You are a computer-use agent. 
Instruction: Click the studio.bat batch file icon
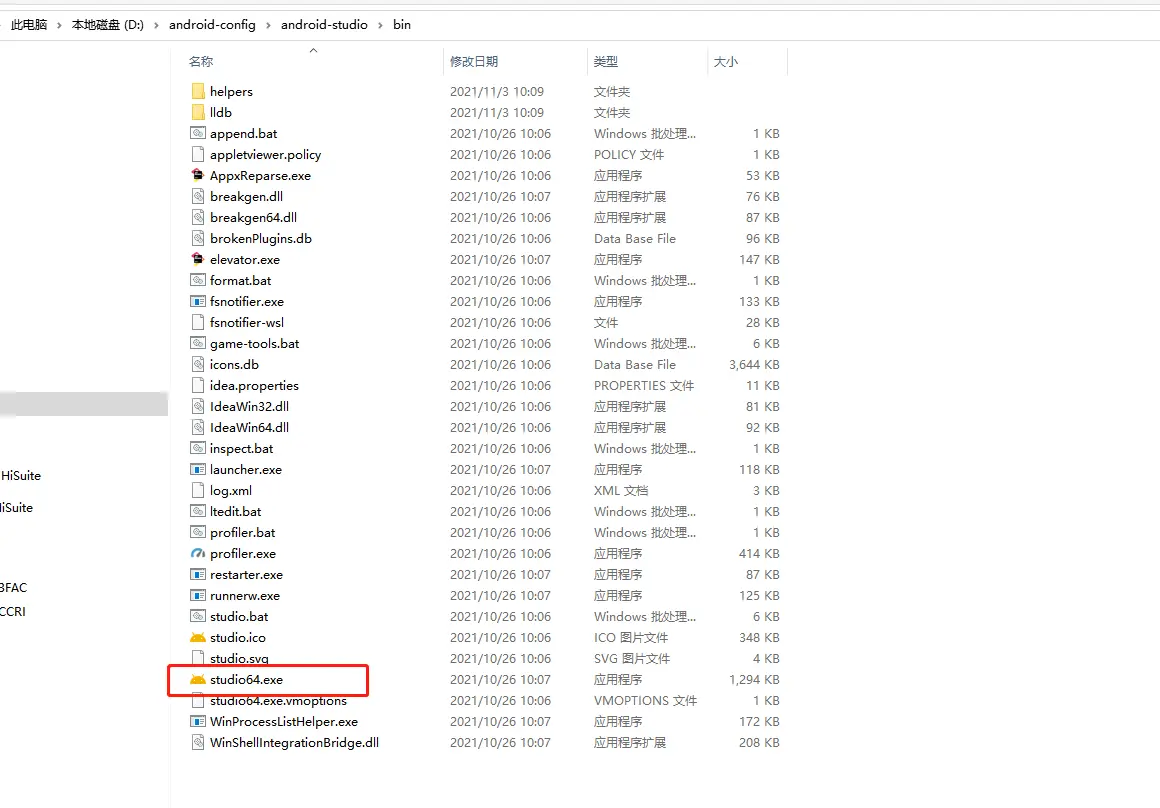(x=197, y=617)
